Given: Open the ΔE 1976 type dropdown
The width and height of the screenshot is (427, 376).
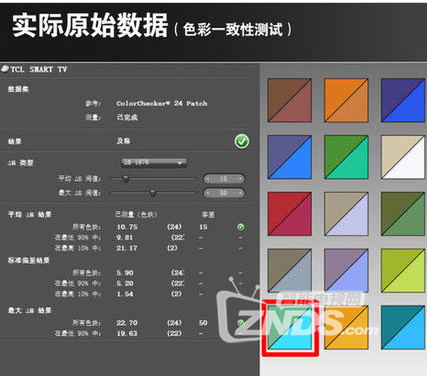Looking at the screenshot, I should click(x=153, y=163).
